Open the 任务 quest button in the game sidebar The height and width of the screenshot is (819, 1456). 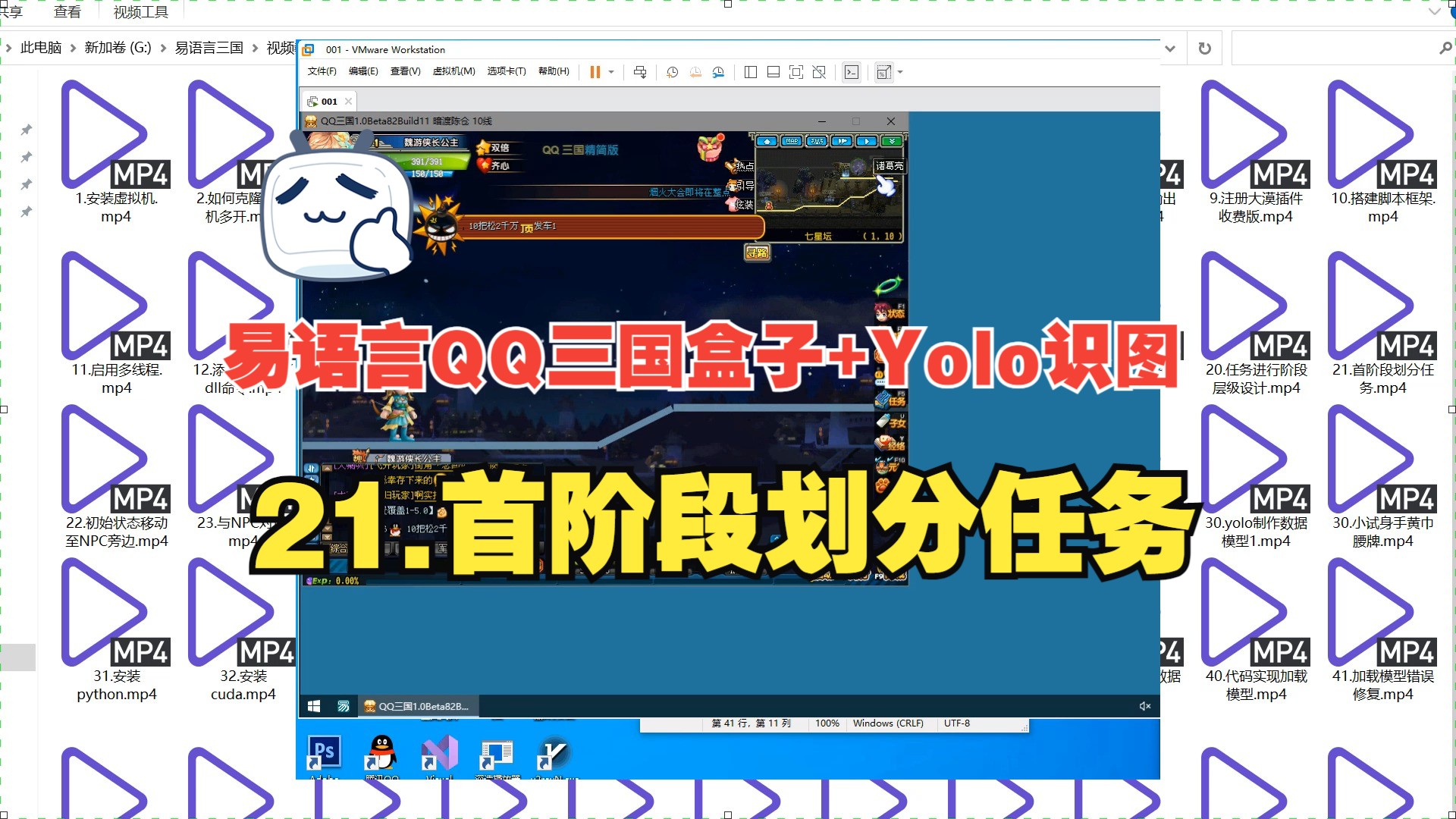coord(890,400)
